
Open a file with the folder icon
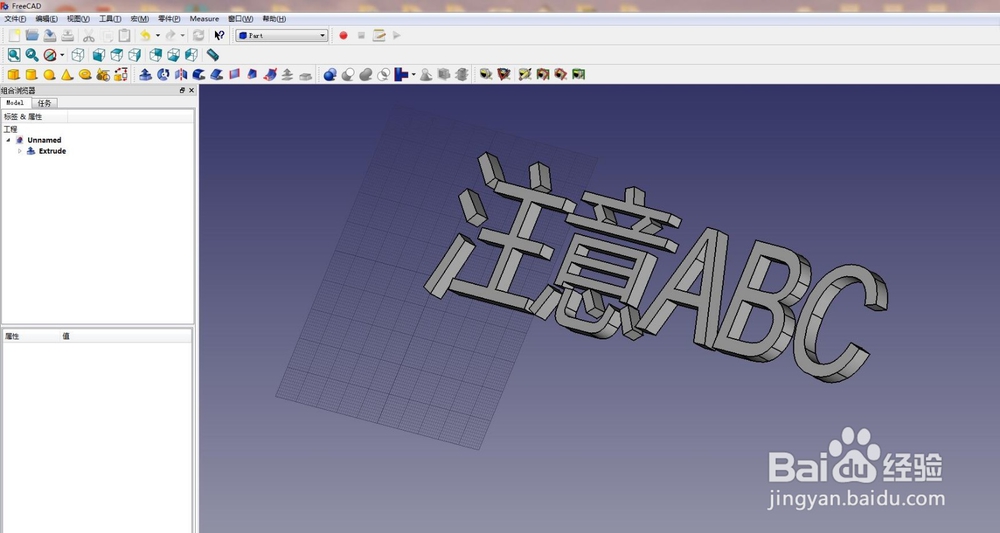pyautogui.click(x=32, y=36)
